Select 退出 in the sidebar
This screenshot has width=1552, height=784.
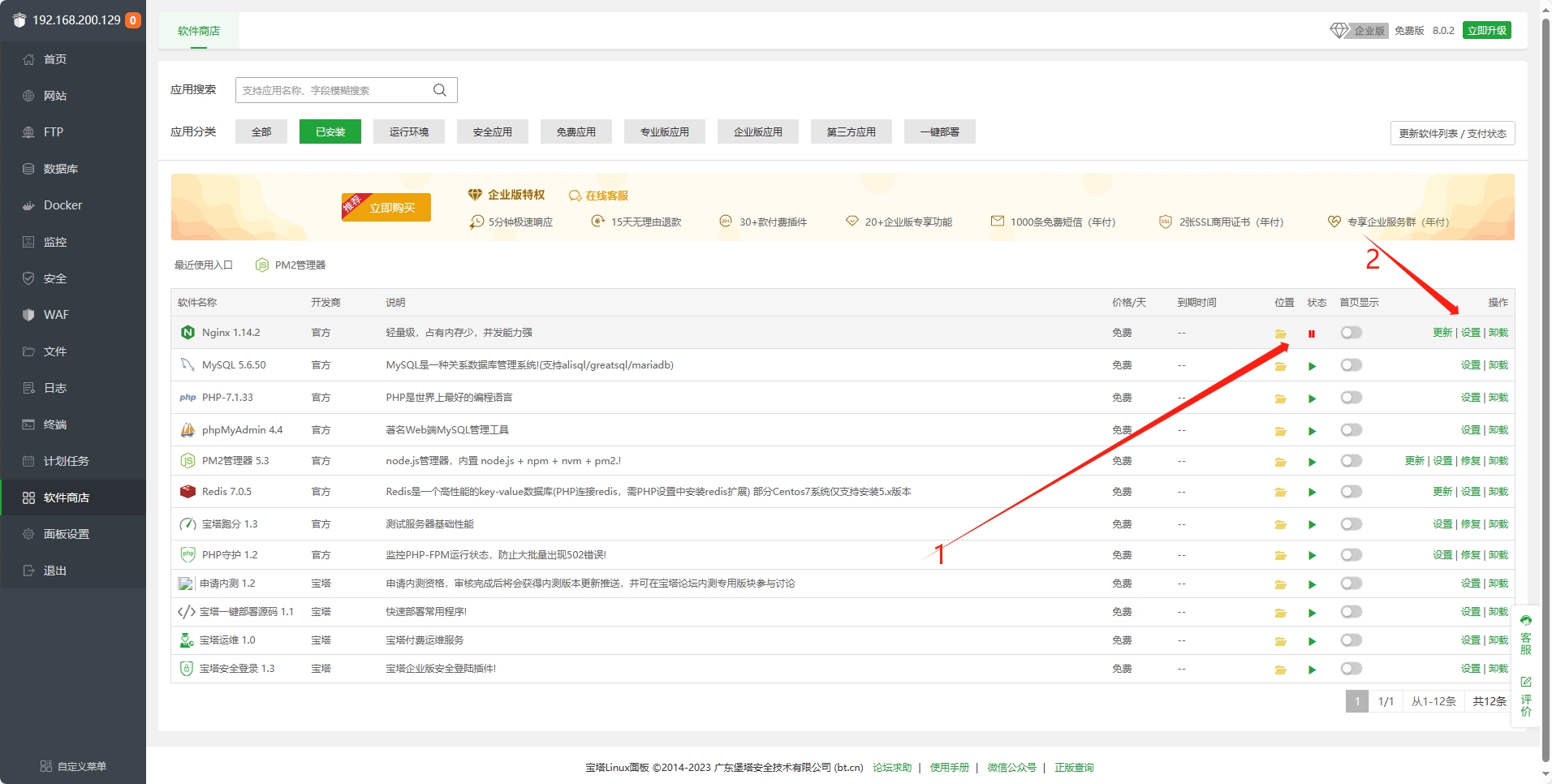73,571
